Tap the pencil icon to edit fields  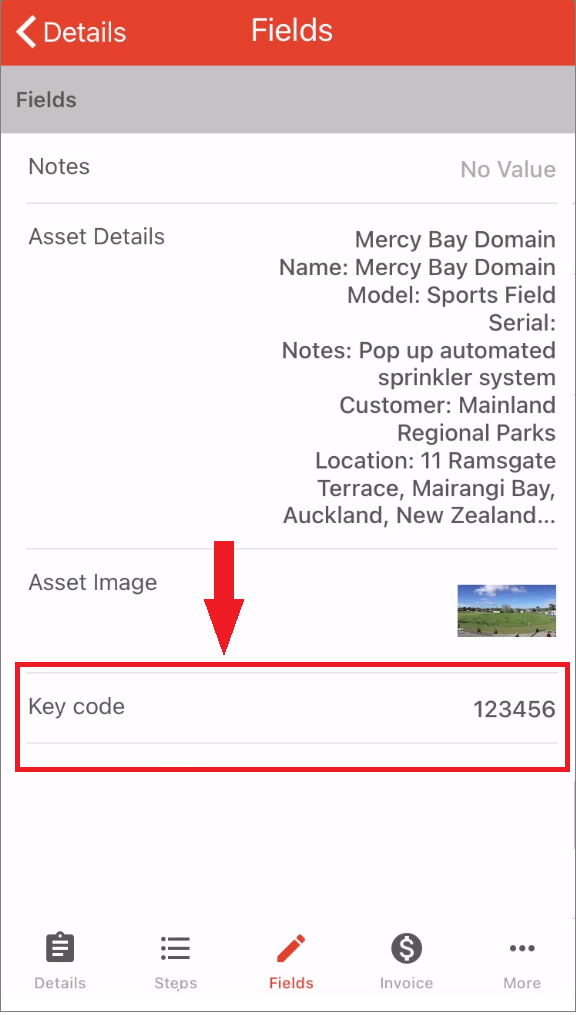point(291,947)
